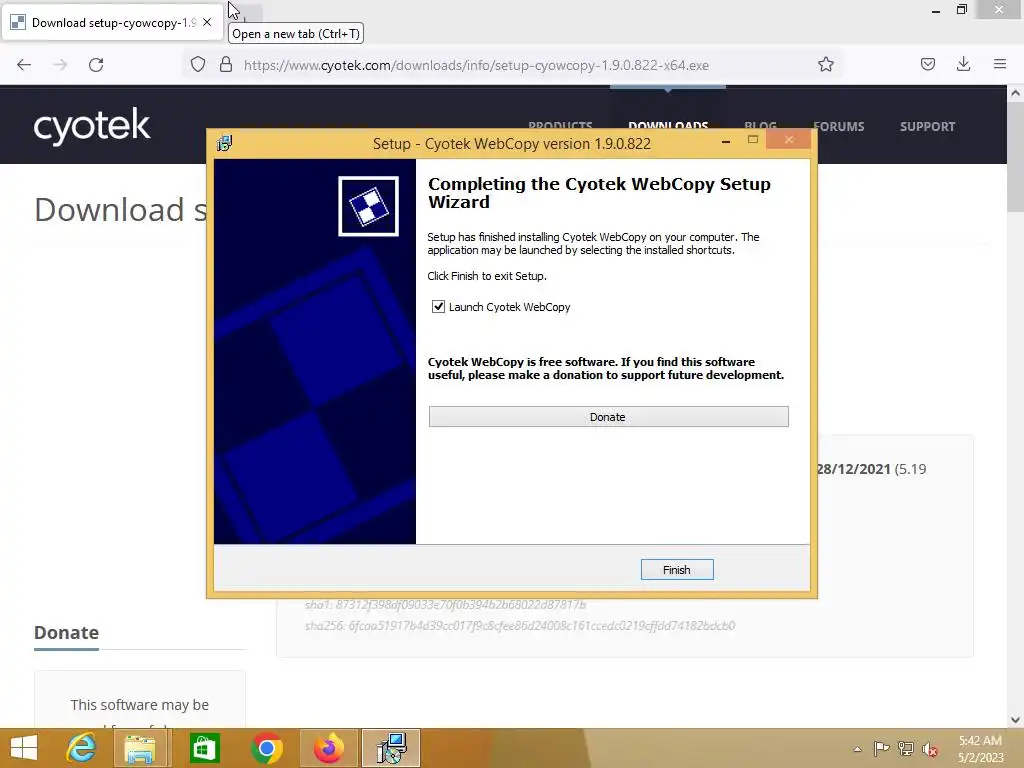Open Action Center flag icon

[x=881, y=749]
